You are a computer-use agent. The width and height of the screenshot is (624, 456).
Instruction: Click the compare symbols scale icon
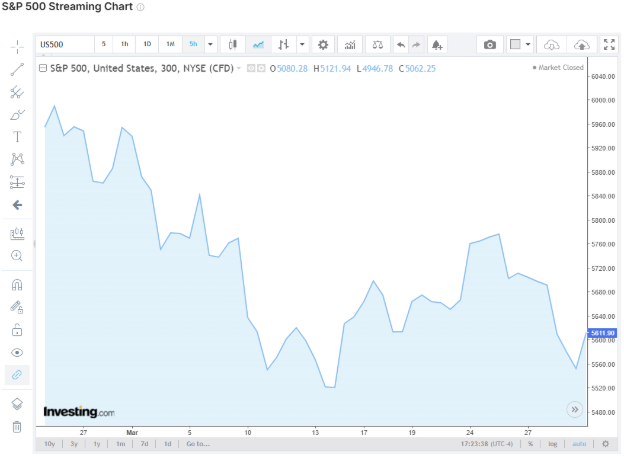[x=378, y=45]
